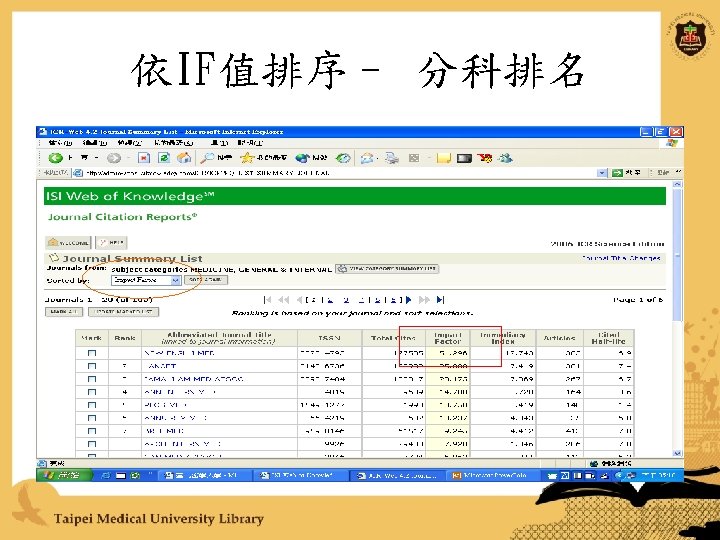Mark the JAMA-J AM MED ASSOC checkbox
This screenshot has width=720, height=540.
92,379
